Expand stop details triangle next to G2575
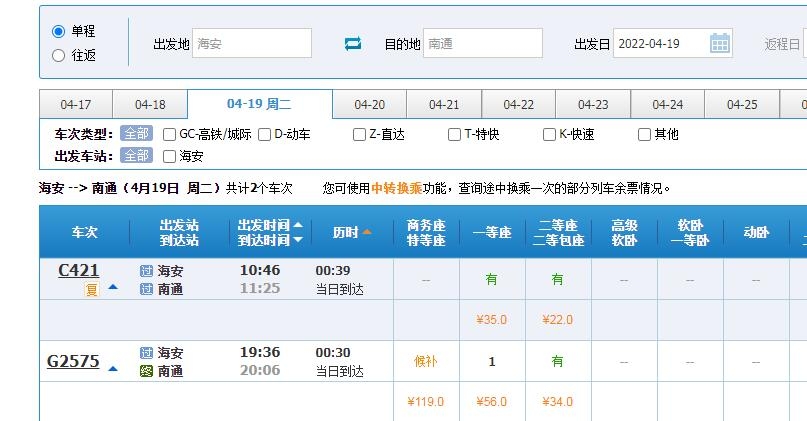Image resolution: width=807 pixels, height=421 pixels. [x=113, y=368]
